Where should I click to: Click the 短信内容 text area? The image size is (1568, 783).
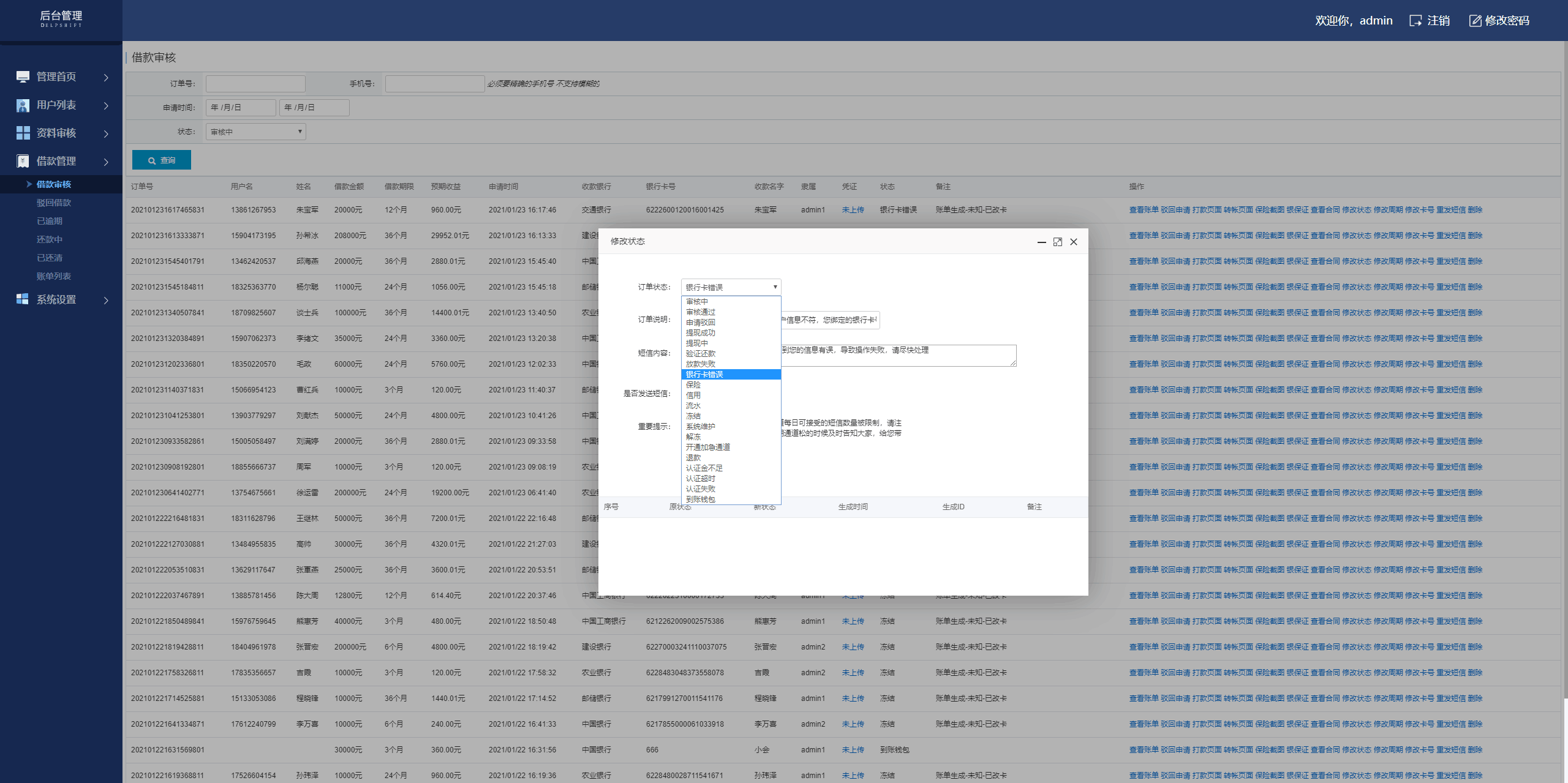tap(898, 355)
